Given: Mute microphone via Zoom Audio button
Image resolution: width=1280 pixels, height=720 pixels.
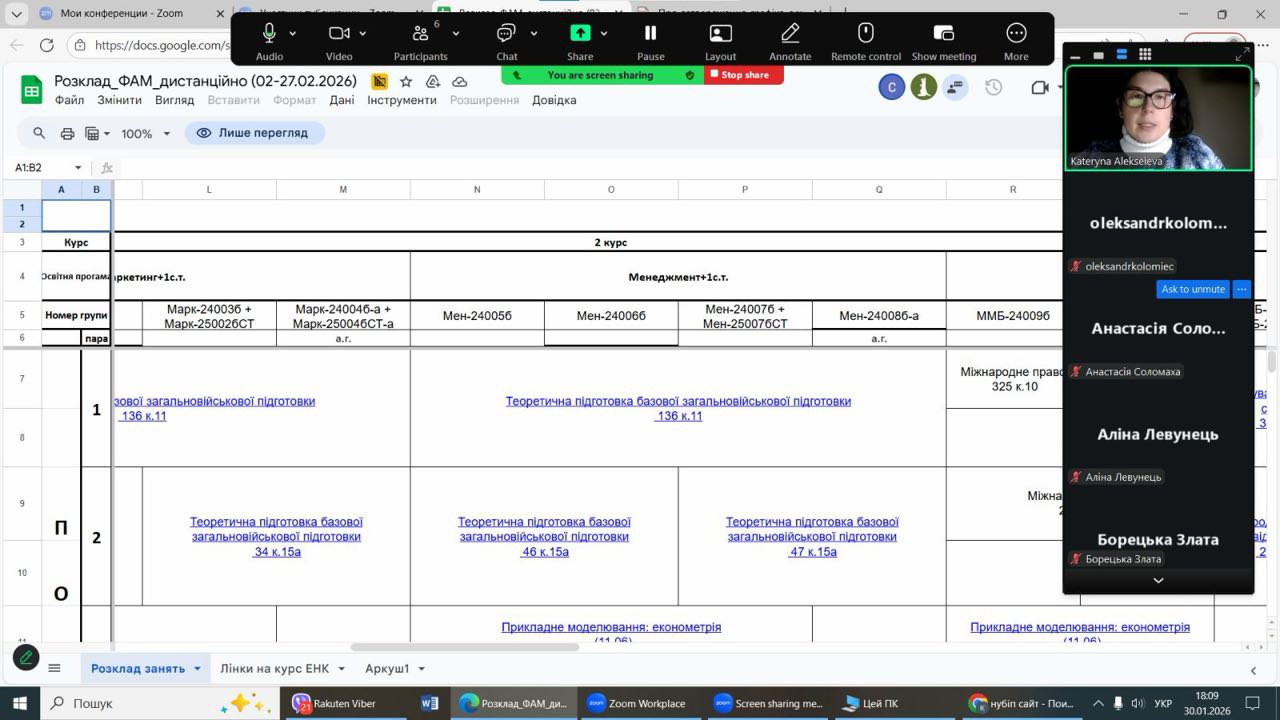Looking at the screenshot, I should (x=269, y=34).
